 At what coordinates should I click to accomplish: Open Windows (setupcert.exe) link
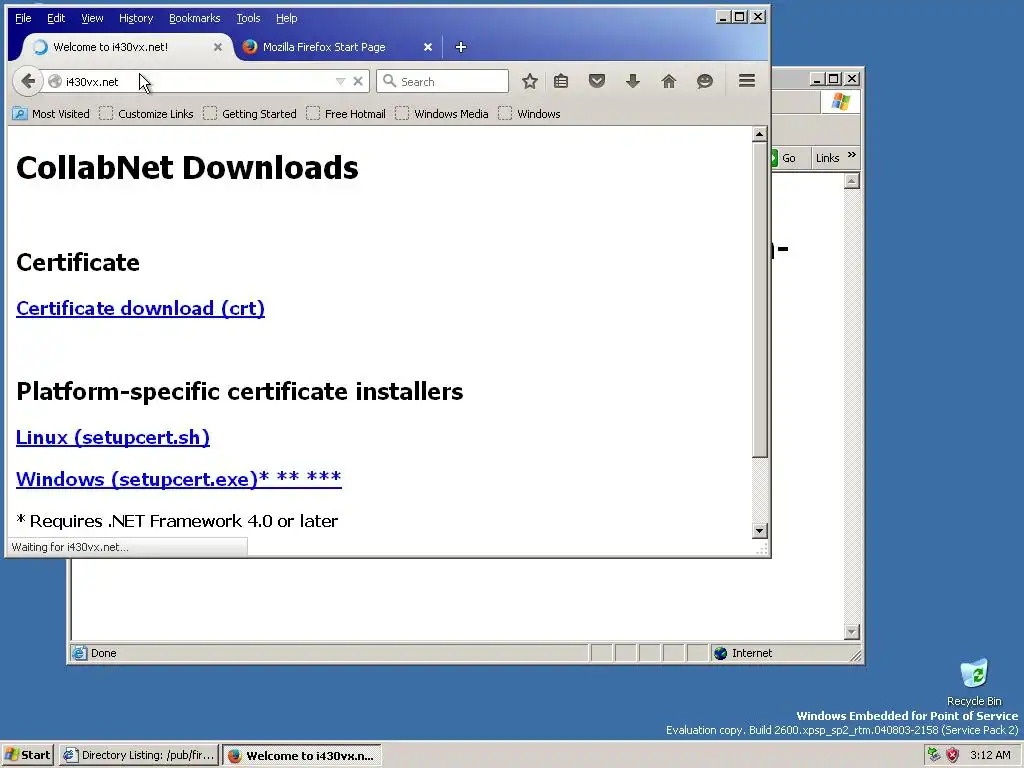pyautogui.click(x=178, y=479)
